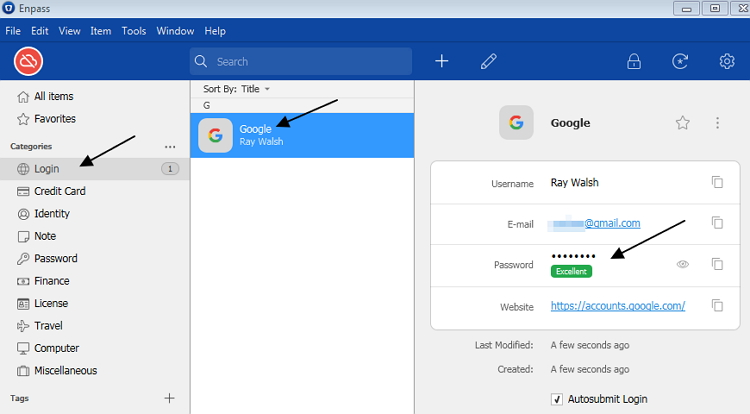The image size is (750, 414).
Task: Click the gmail.com email link
Action: click(x=612, y=223)
